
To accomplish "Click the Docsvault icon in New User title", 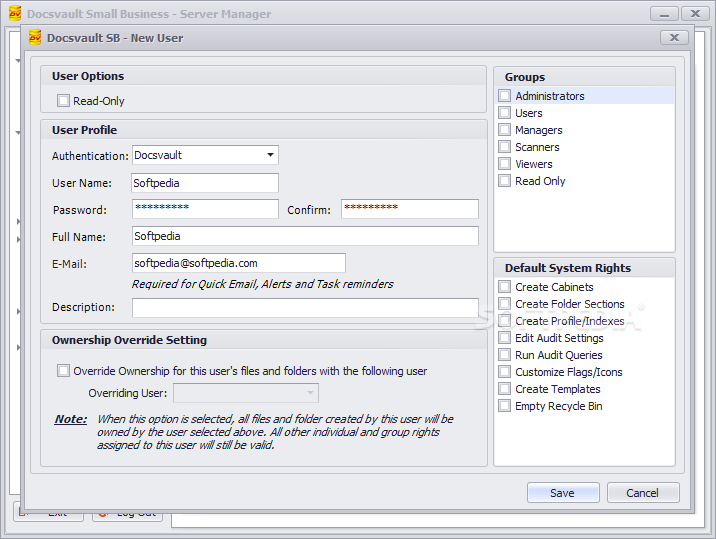I will 35,37.
